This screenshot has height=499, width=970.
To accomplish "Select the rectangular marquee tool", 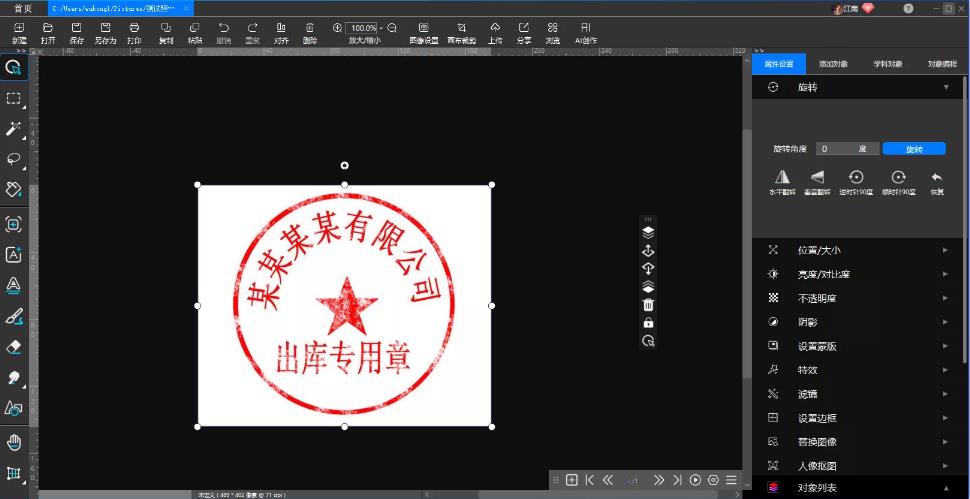I will 14,98.
